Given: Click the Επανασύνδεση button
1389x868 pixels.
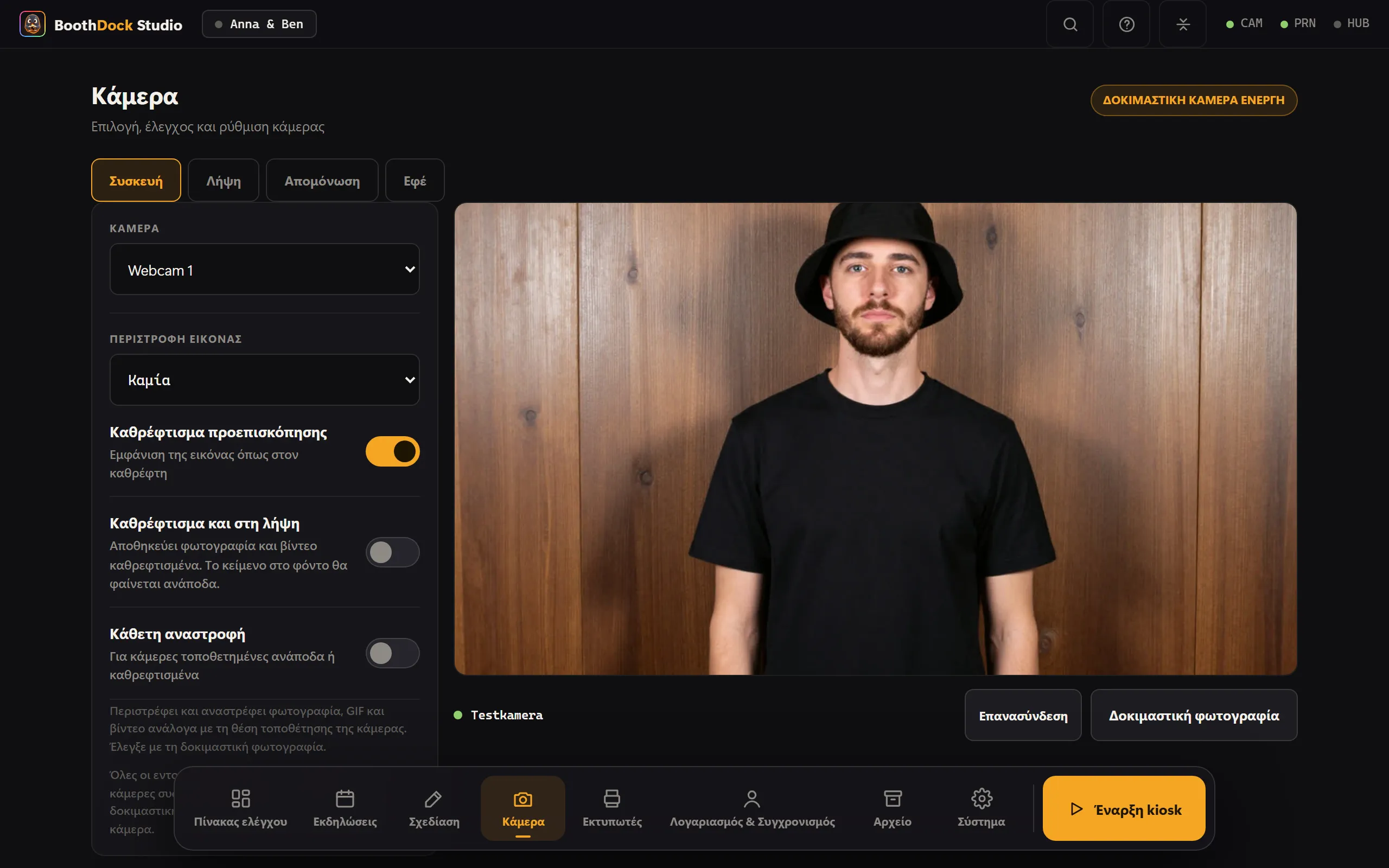Looking at the screenshot, I should coord(1023,716).
